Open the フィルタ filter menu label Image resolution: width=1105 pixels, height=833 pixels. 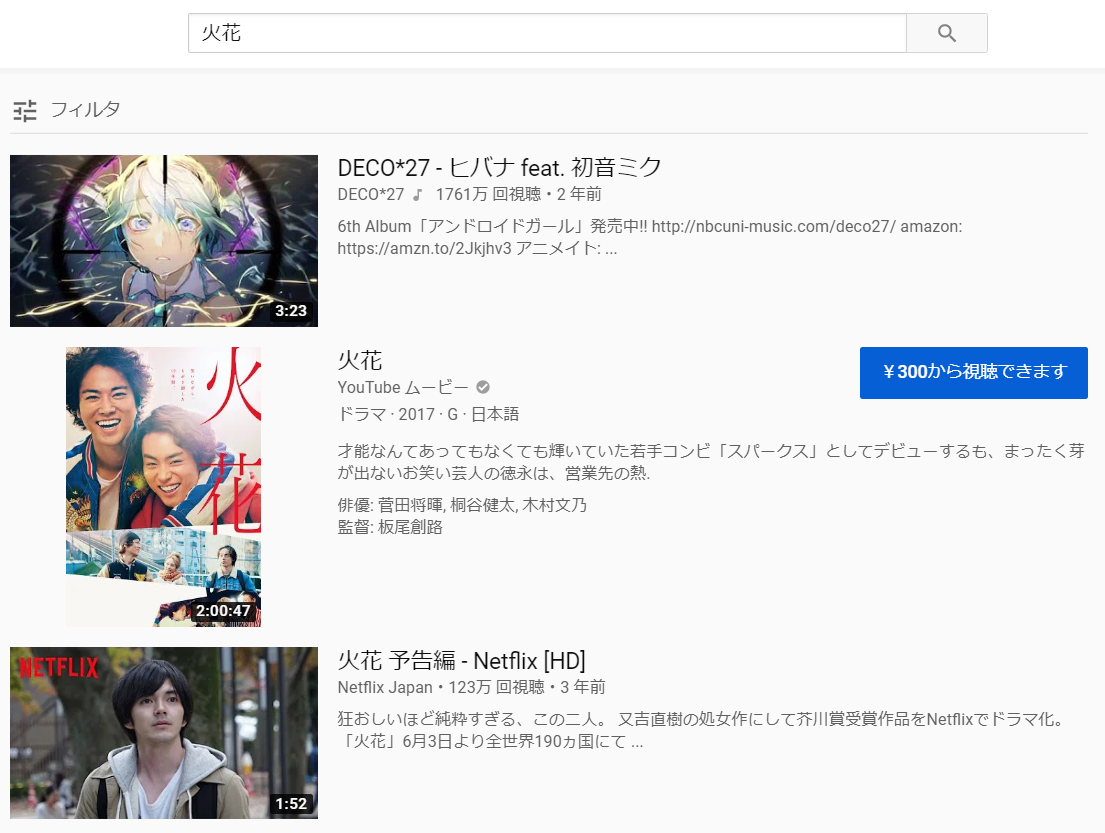click(85, 110)
